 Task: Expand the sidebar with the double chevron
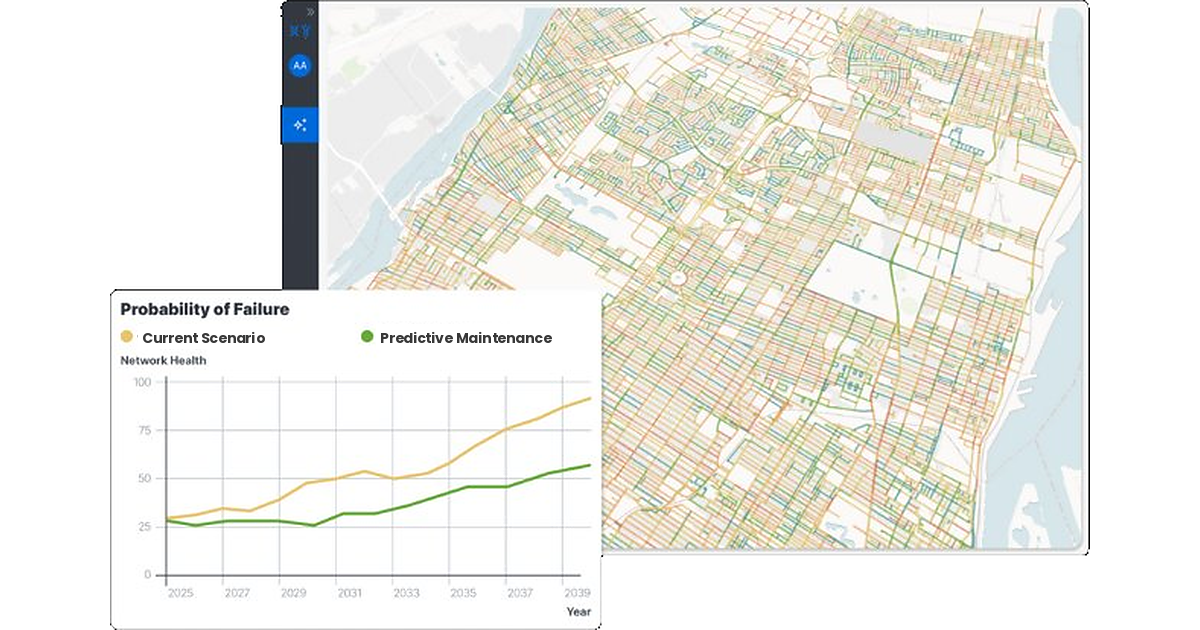point(311,12)
